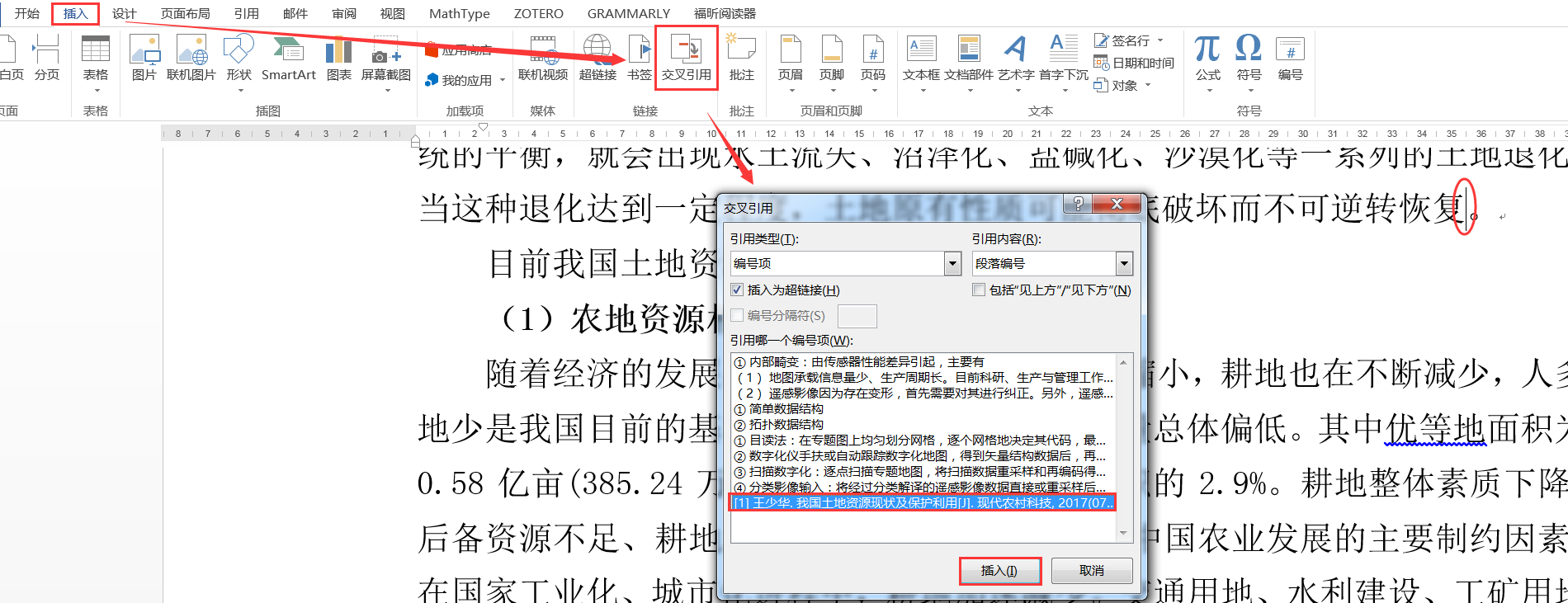Select reference entry [1] 王少华
This screenshot has height=603, width=1568.
(x=923, y=502)
